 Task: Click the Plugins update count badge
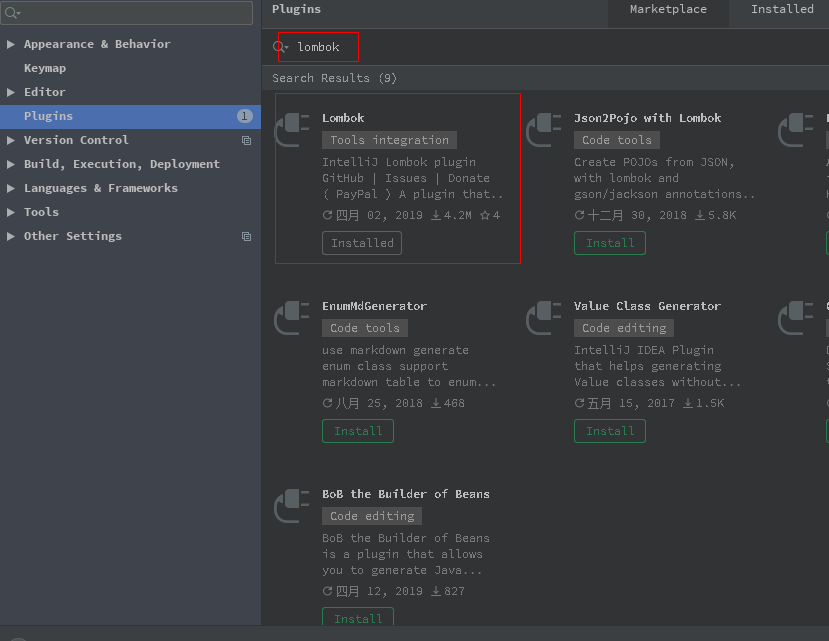pyautogui.click(x=244, y=116)
